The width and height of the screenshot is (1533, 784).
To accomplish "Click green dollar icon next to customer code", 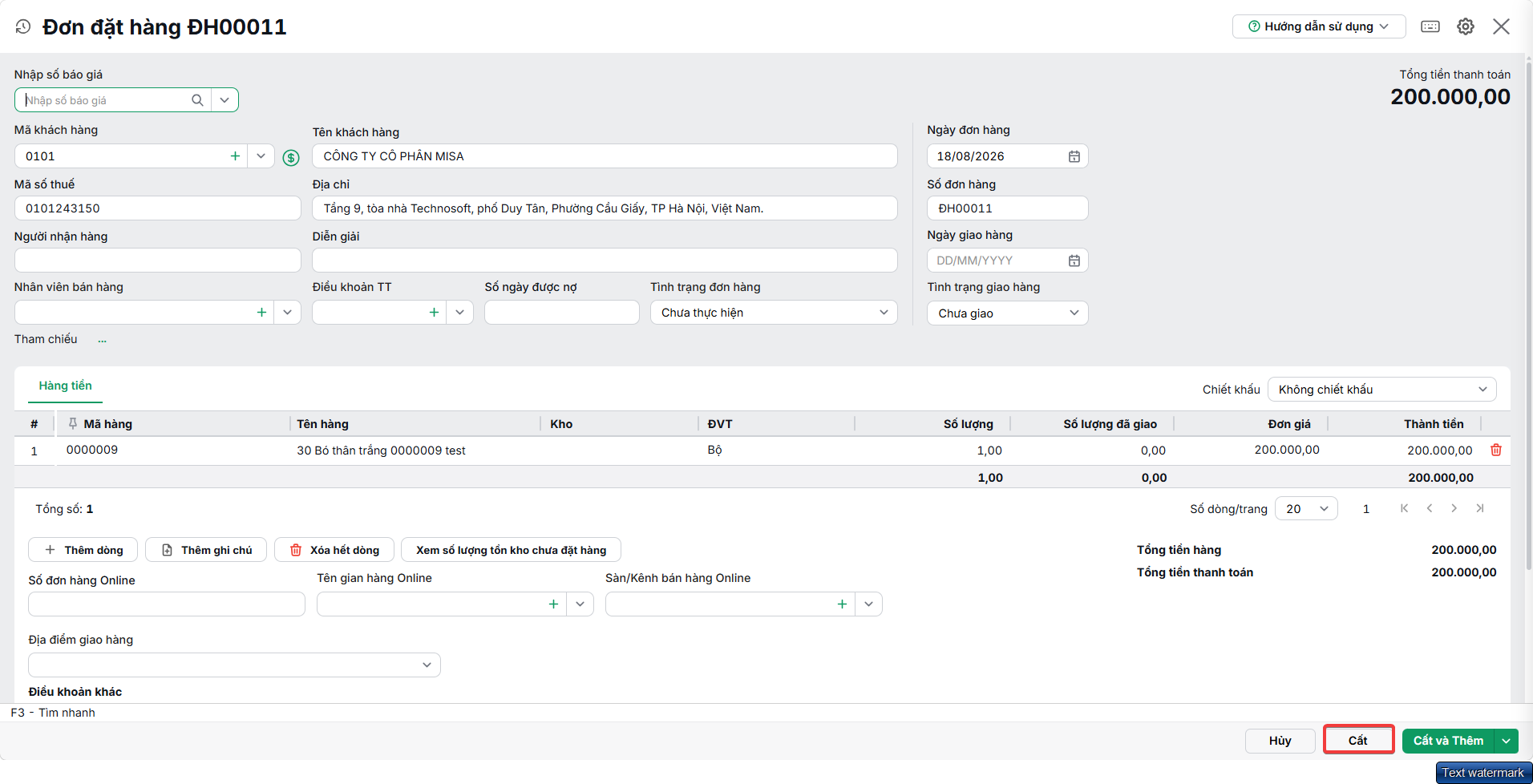I will [x=291, y=158].
